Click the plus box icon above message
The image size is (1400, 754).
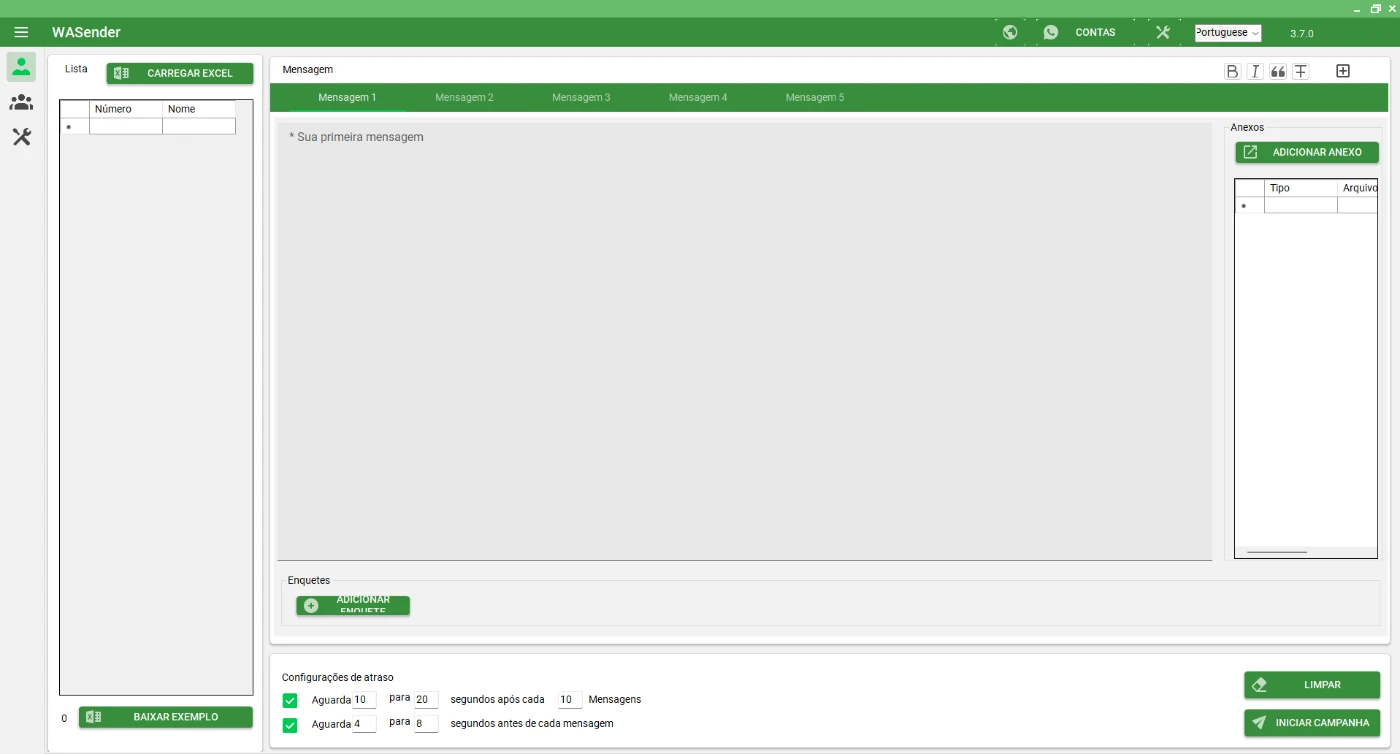tap(1343, 71)
